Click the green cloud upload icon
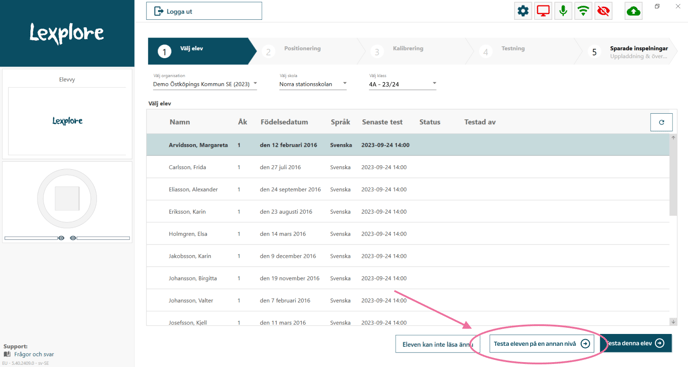Image resolution: width=688 pixels, height=367 pixels. (633, 11)
